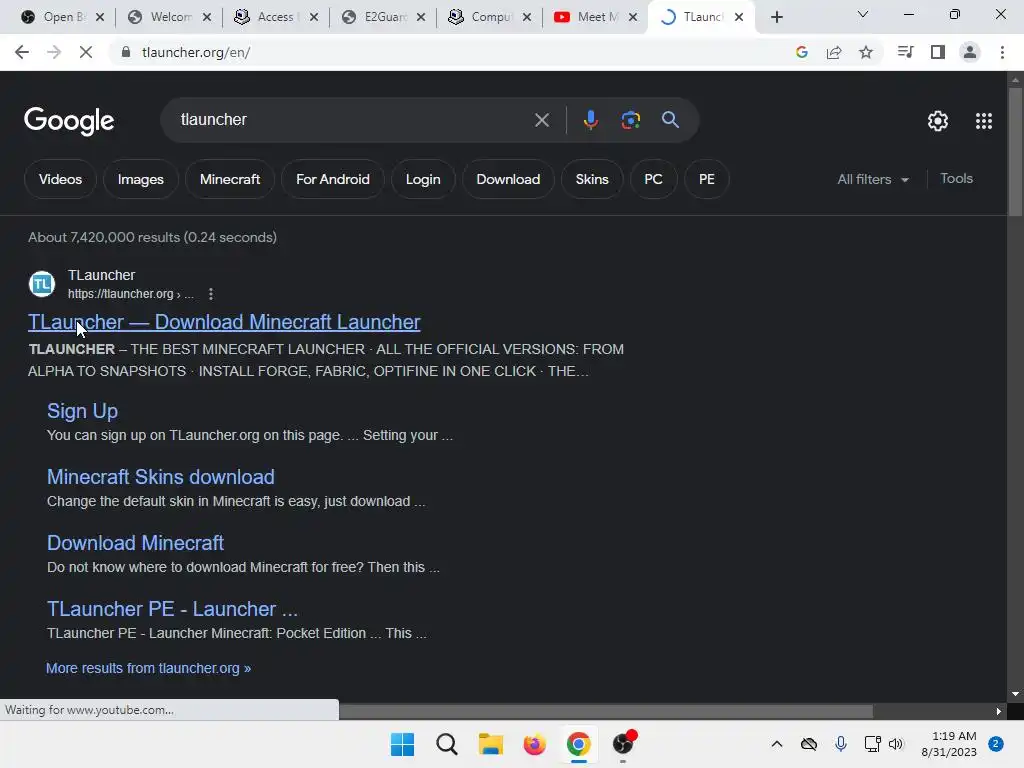
Task: Open Minecraft Skins download link
Action: (161, 477)
